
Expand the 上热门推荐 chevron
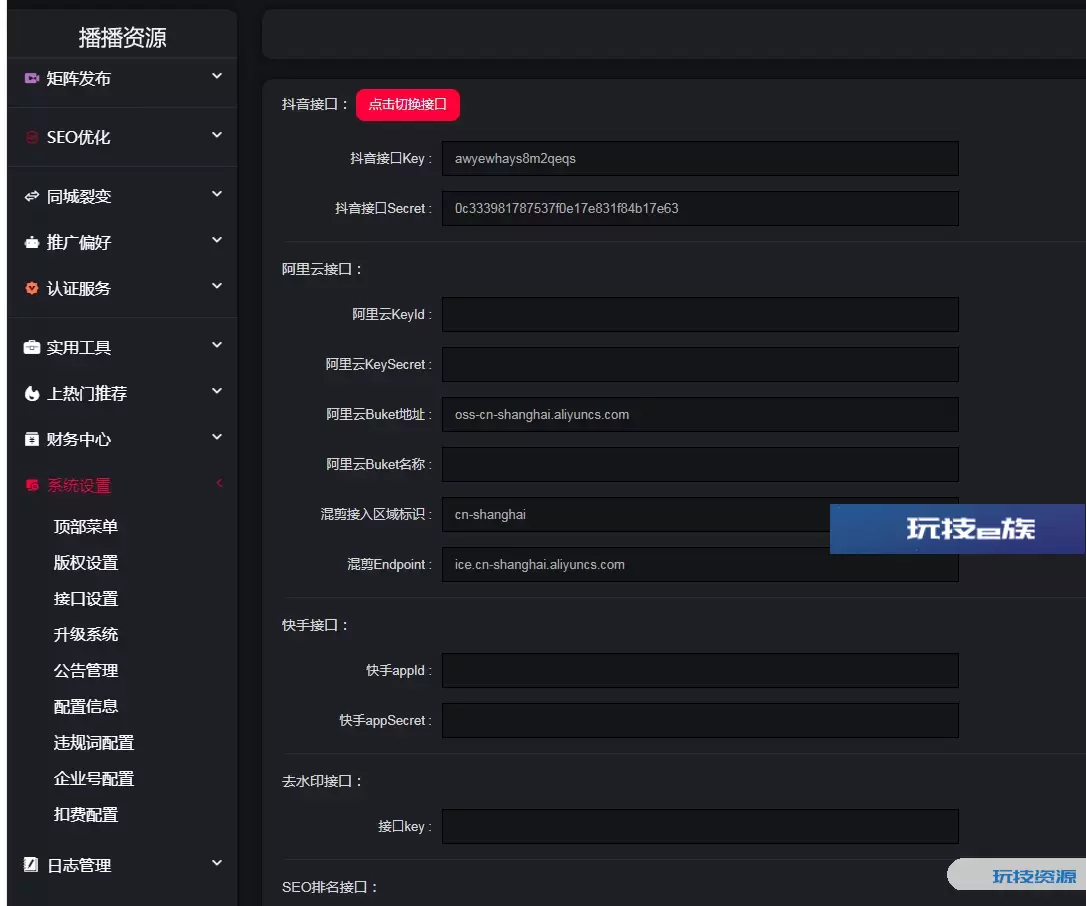217,391
